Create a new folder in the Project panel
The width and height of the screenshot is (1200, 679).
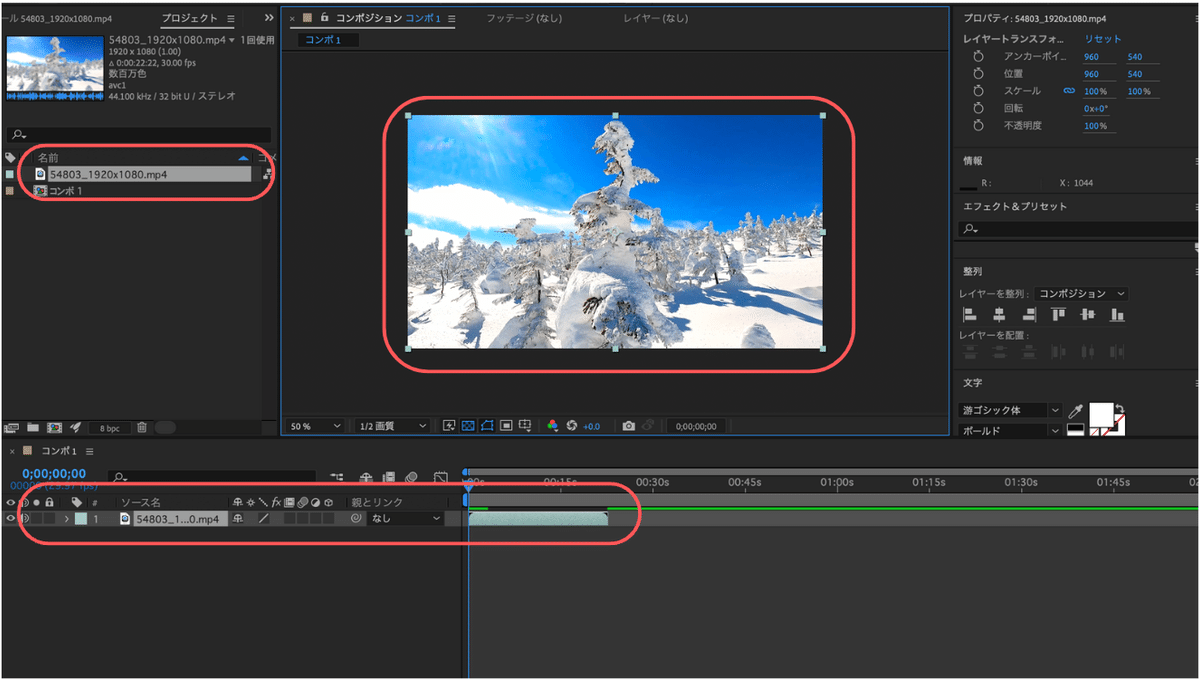point(33,427)
